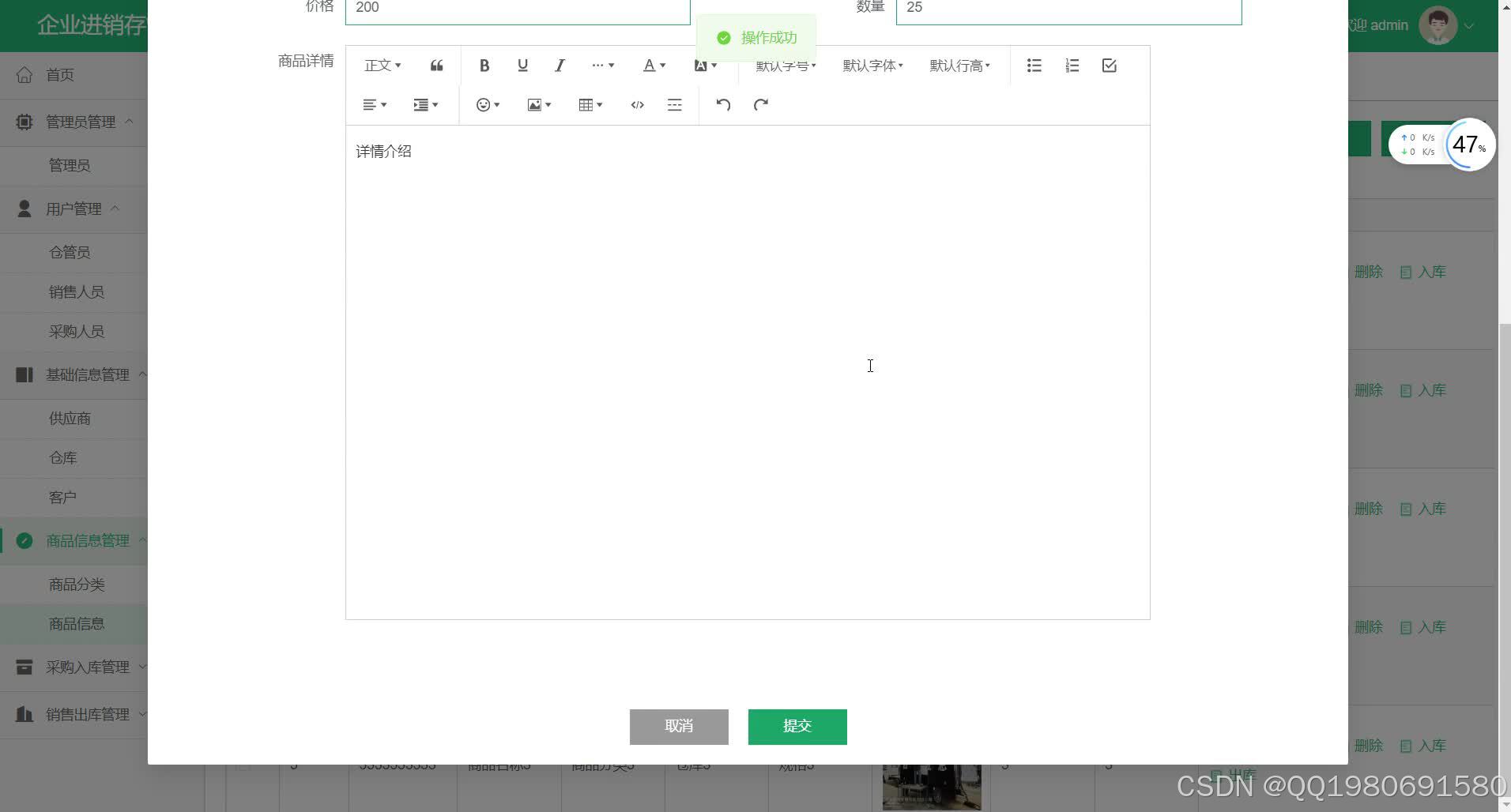
Task: Open the font color picker icon
Action: click(x=653, y=66)
